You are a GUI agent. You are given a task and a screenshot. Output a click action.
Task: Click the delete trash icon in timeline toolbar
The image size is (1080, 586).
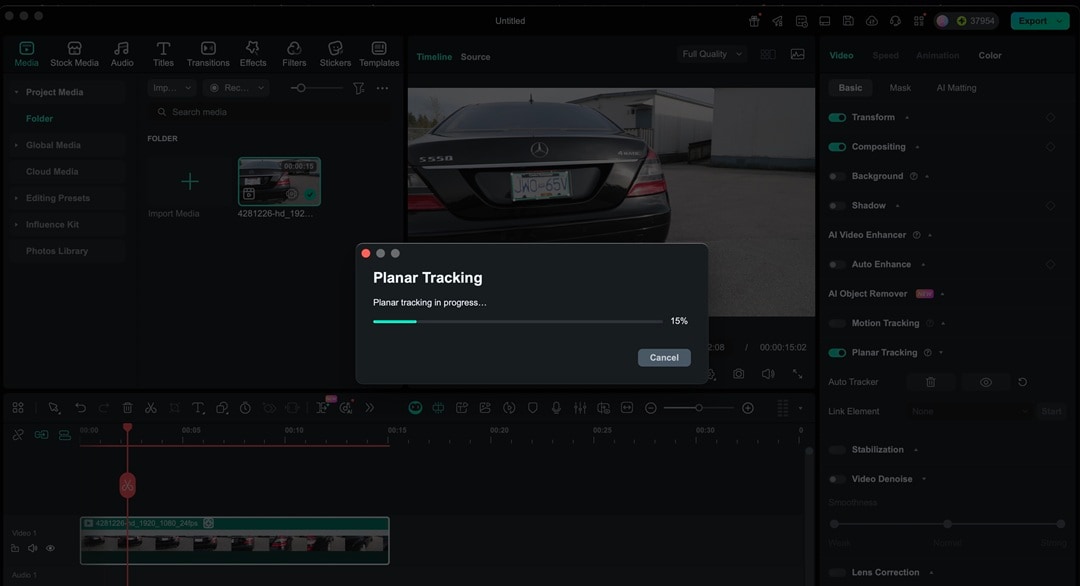pos(127,408)
